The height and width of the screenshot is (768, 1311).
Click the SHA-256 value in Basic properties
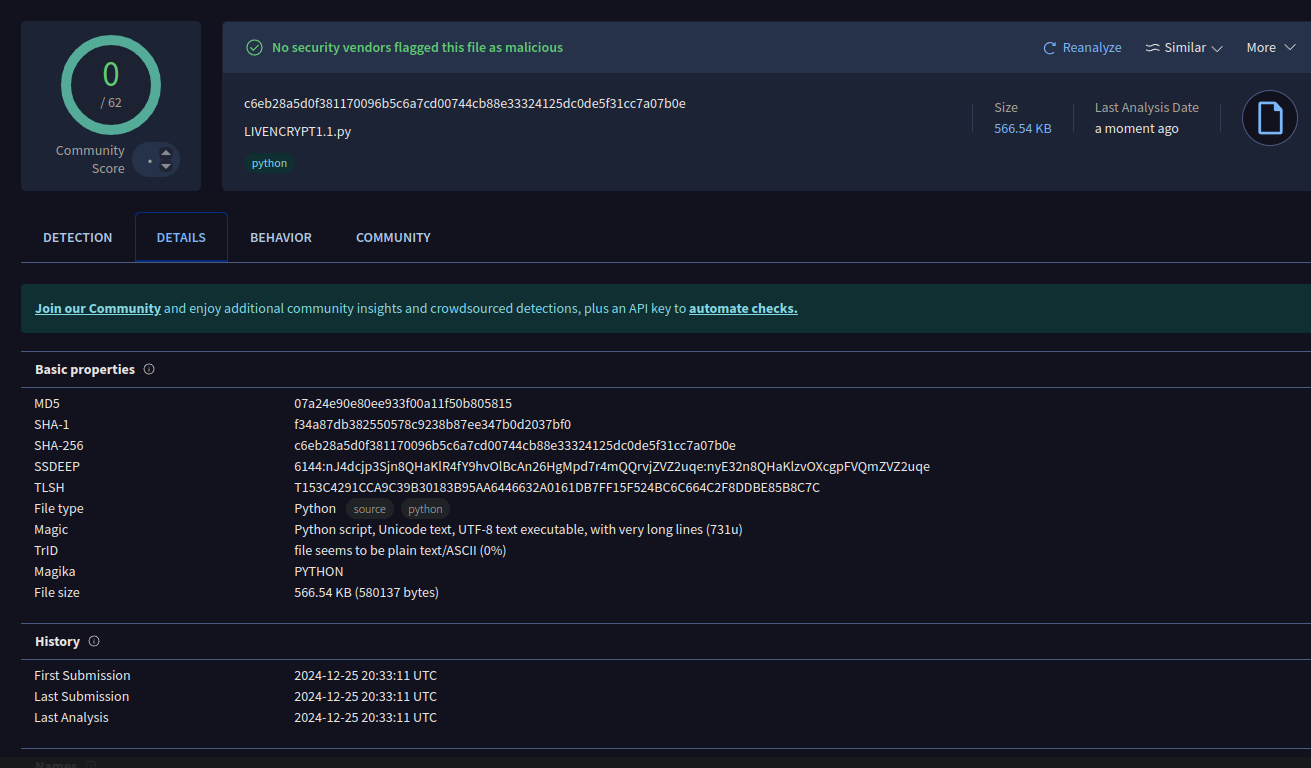(515, 445)
